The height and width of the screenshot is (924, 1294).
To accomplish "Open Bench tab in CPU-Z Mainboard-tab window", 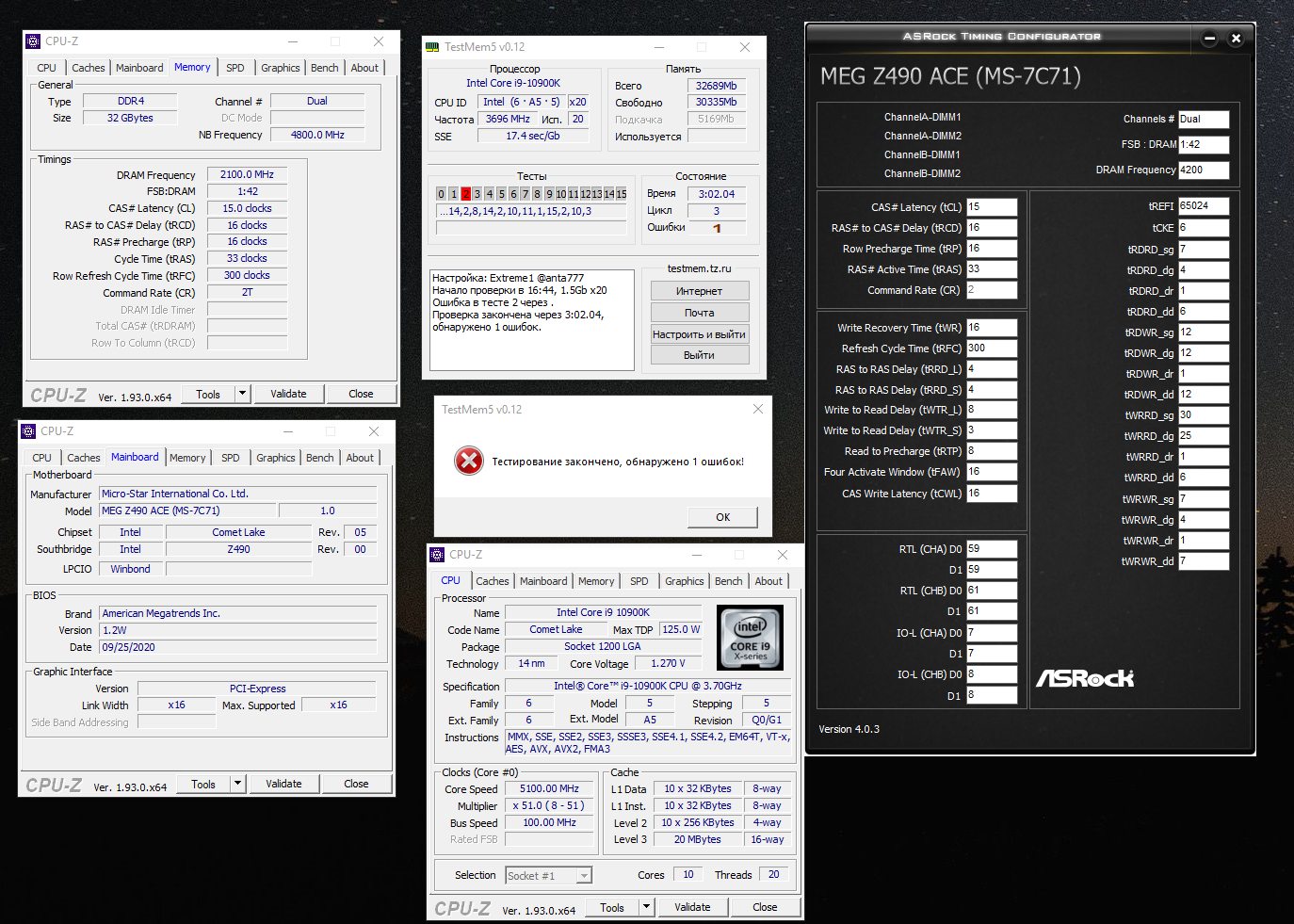I will click(320, 458).
